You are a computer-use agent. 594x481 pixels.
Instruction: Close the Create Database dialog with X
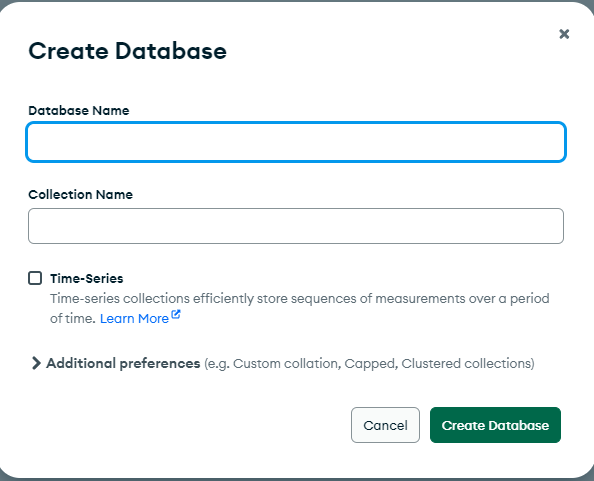click(x=564, y=34)
